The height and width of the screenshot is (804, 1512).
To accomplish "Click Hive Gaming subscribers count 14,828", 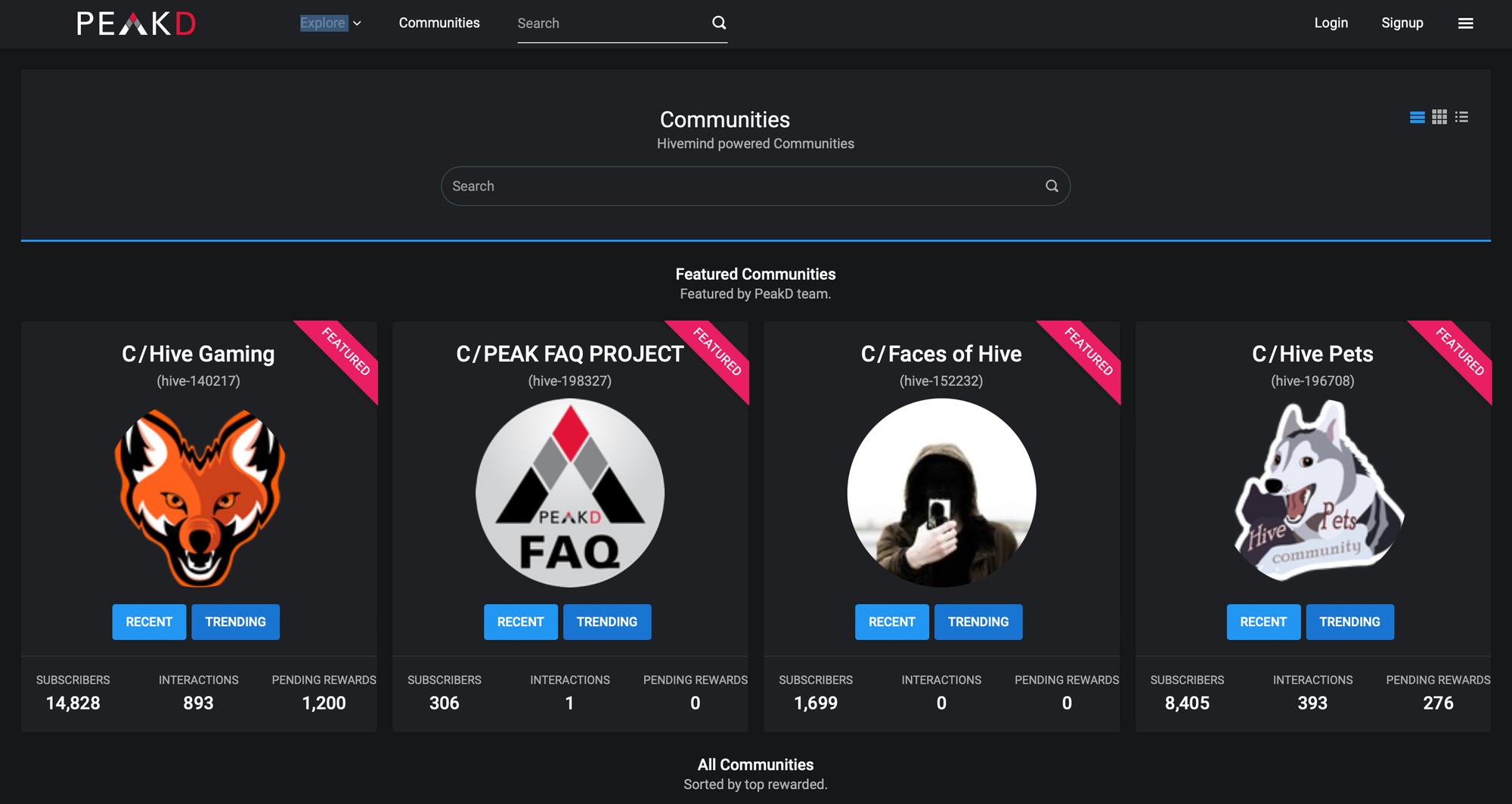I will click(x=73, y=703).
